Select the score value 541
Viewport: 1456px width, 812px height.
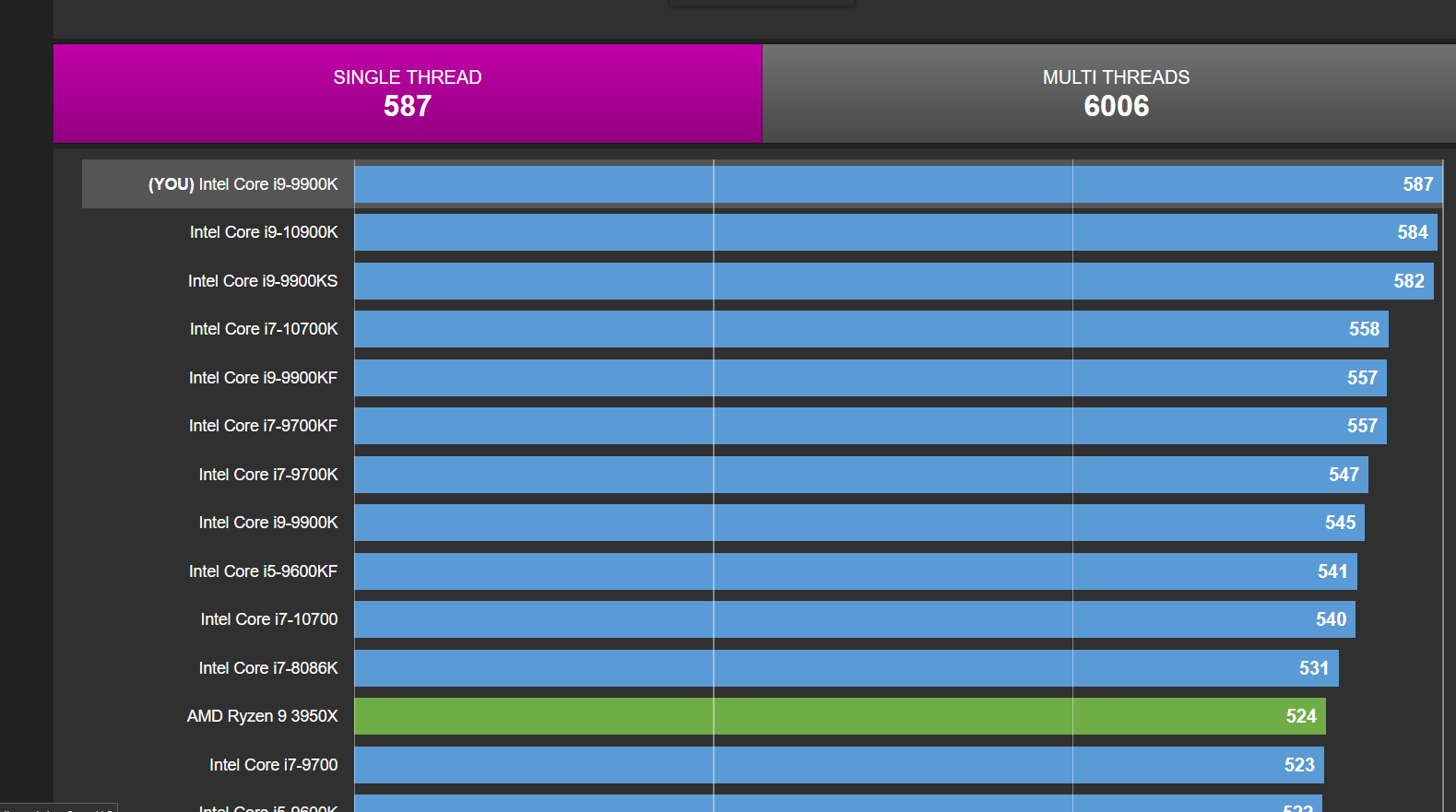(1332, 571)
